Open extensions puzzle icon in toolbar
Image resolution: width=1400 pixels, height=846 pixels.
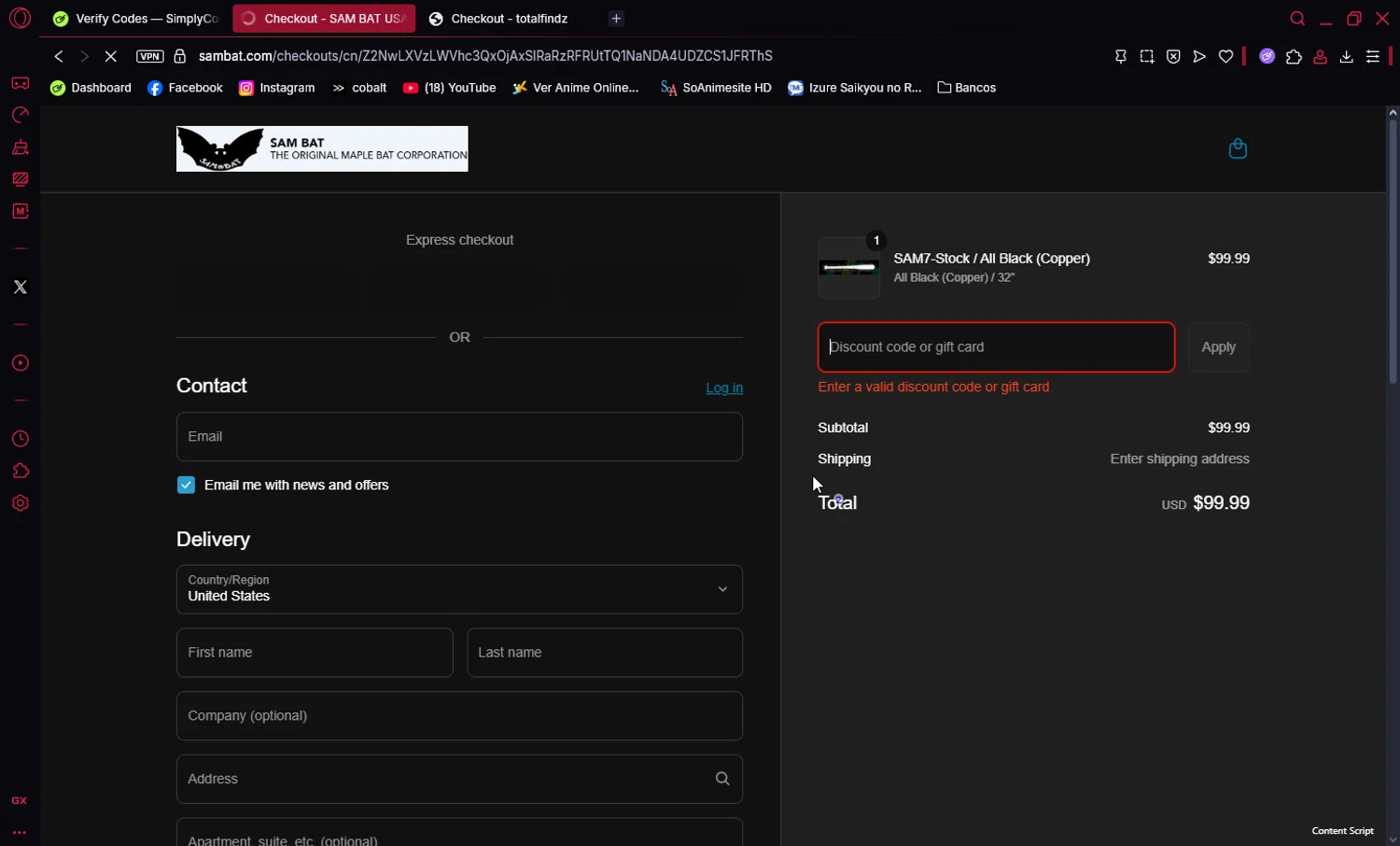pos(1294,57)
